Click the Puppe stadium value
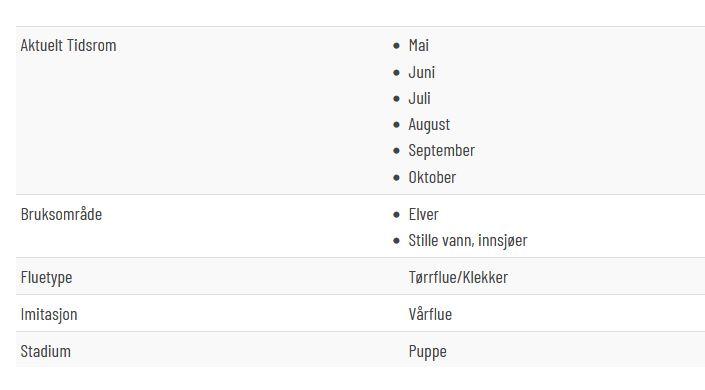Image resolution: width=705 pixels, height=390 pixels. pos(427,352)
